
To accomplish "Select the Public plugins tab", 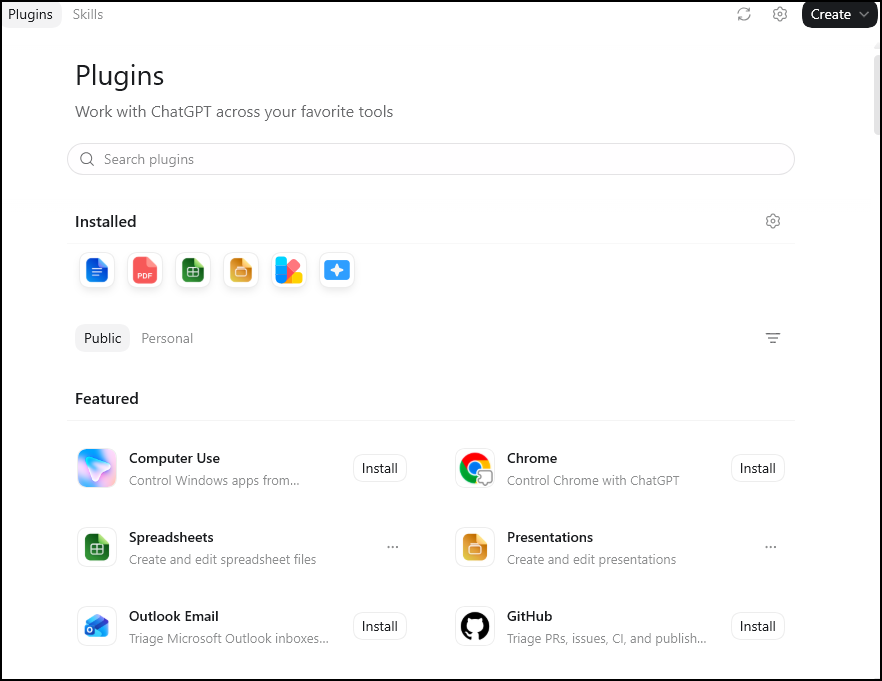I will (102, 338).
